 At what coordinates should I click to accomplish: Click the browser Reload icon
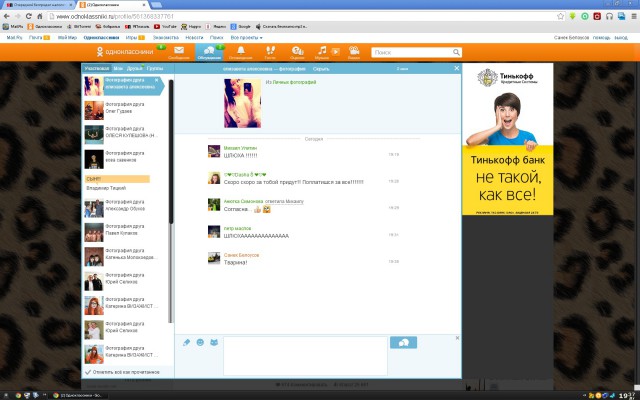click(x=29, y=16)
